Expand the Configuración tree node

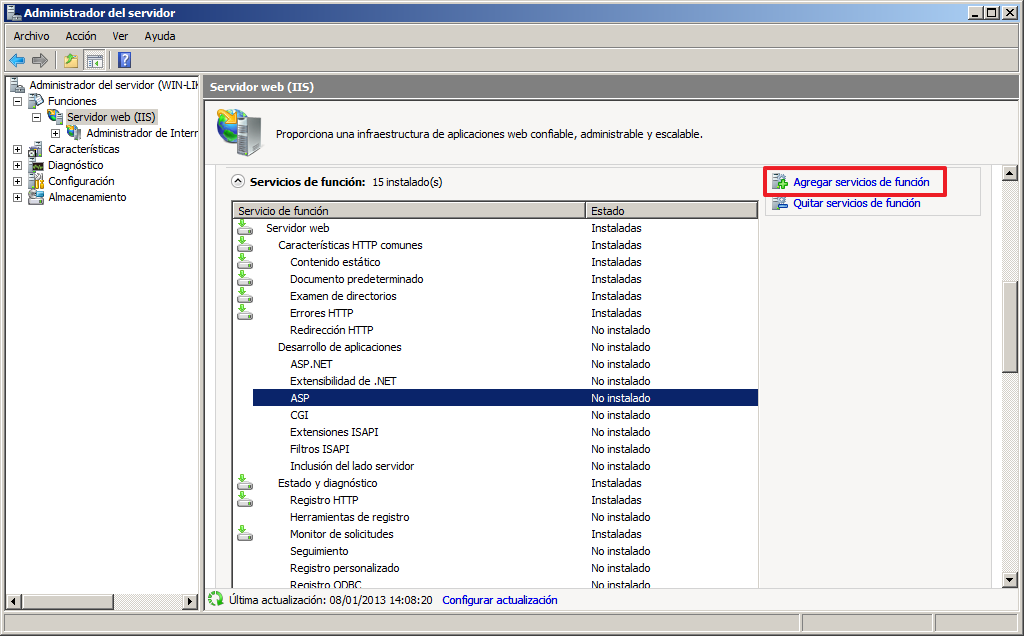17,181
